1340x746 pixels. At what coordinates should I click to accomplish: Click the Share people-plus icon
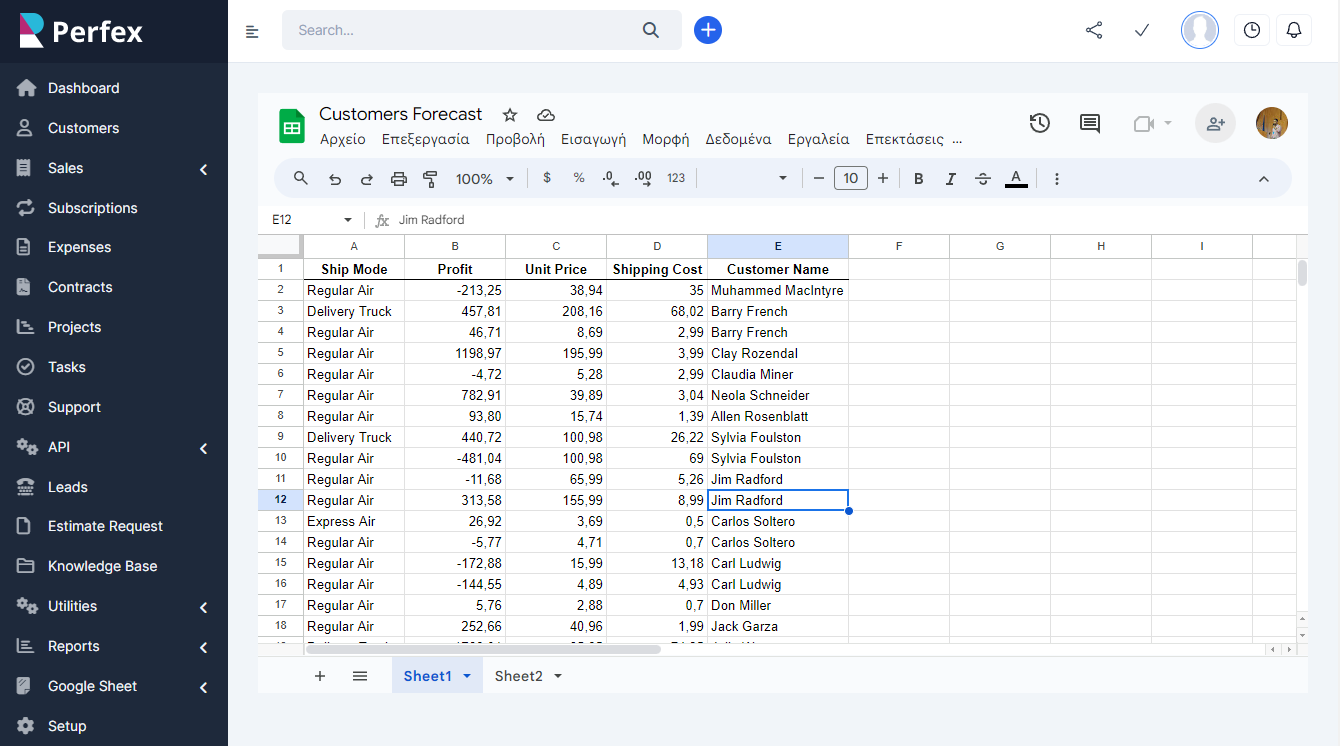point(1215,122)
